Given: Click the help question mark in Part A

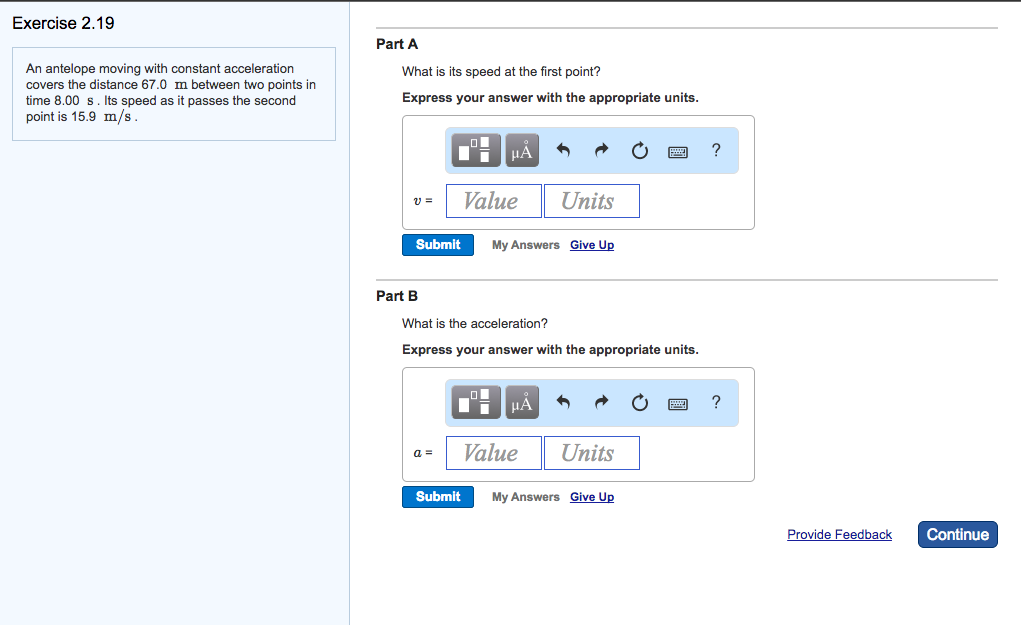Looking at the screenshot, I should point(715,151).
